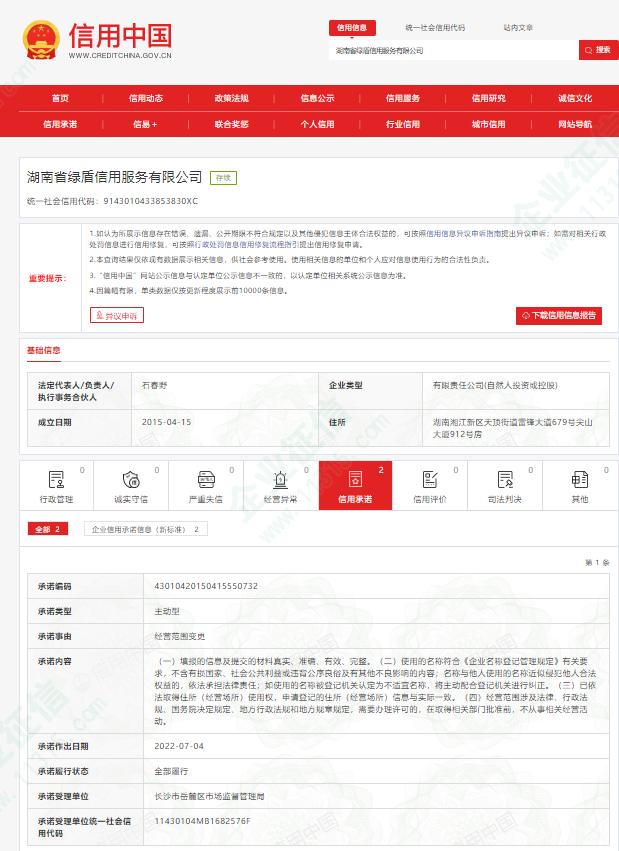Open 信易+ navigation item
This screenshot has width=619, height=851.
click(145, 124)
